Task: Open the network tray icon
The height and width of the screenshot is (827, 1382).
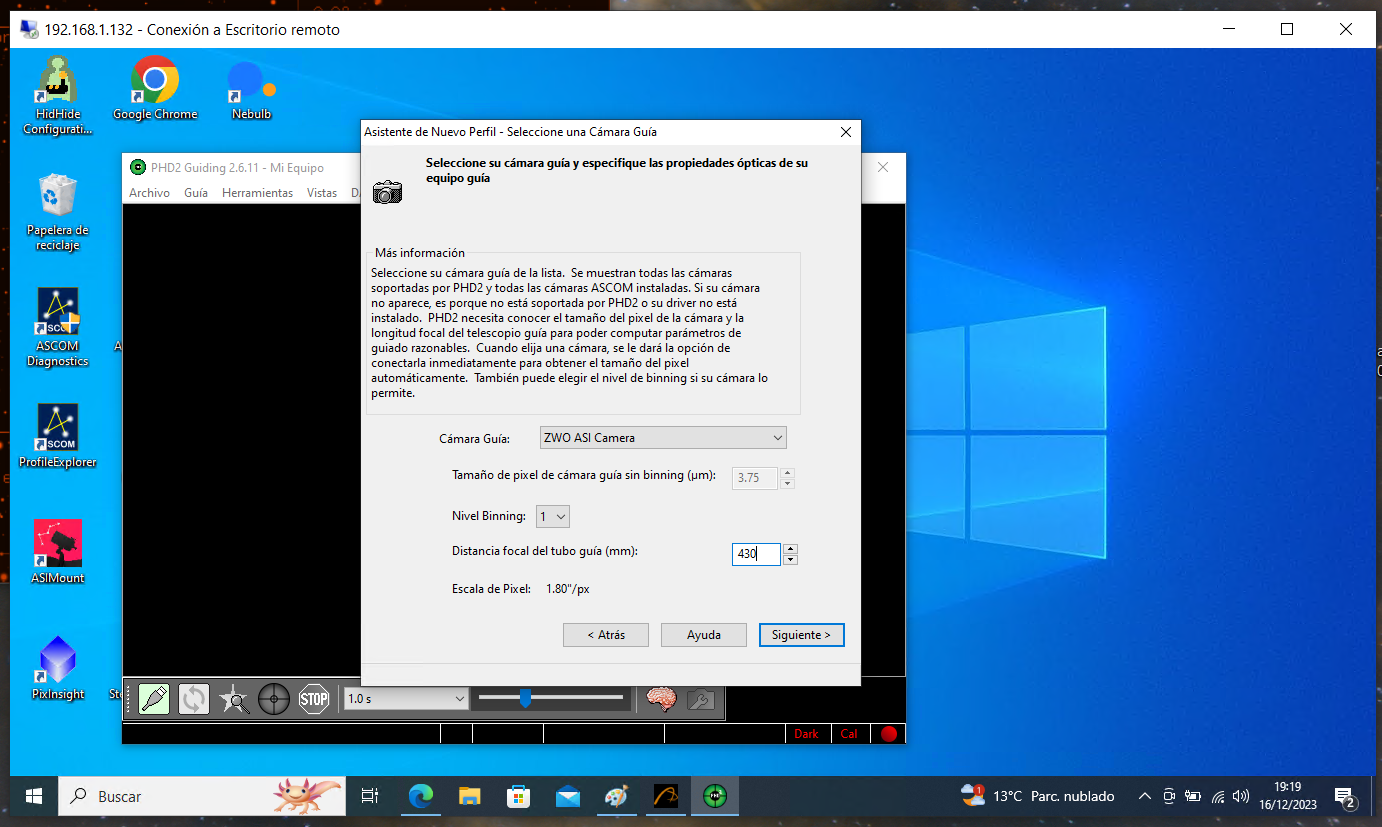Action: (1217, 797)
